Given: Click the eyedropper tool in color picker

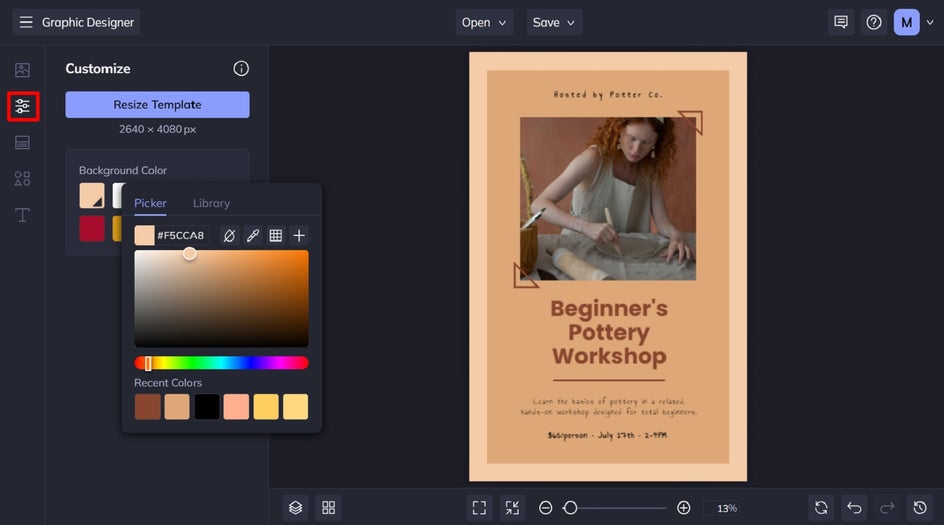Looking at the screenshot, I should pyautogui.click(x=253, y=236).
